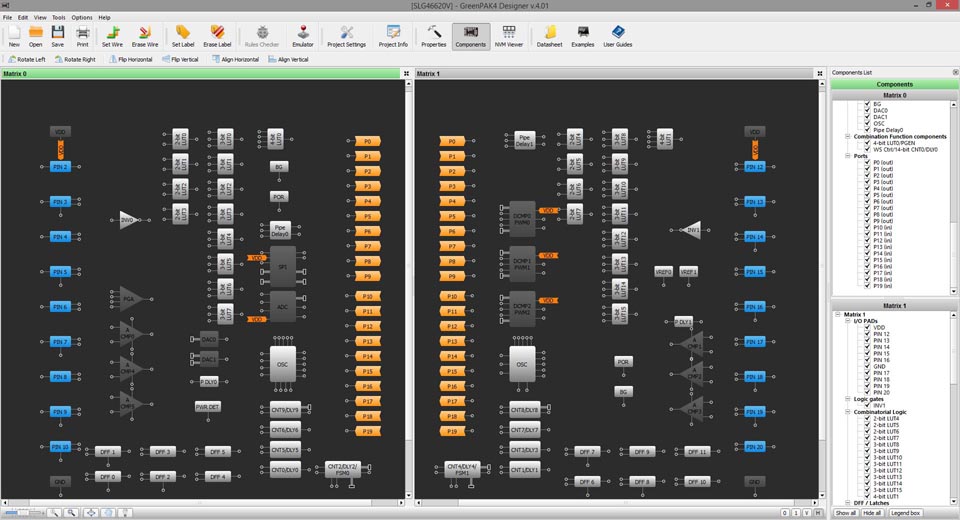This screenshot has height=520, width=960.
Task: Open the Datasheet
Action: pos(549,36)
